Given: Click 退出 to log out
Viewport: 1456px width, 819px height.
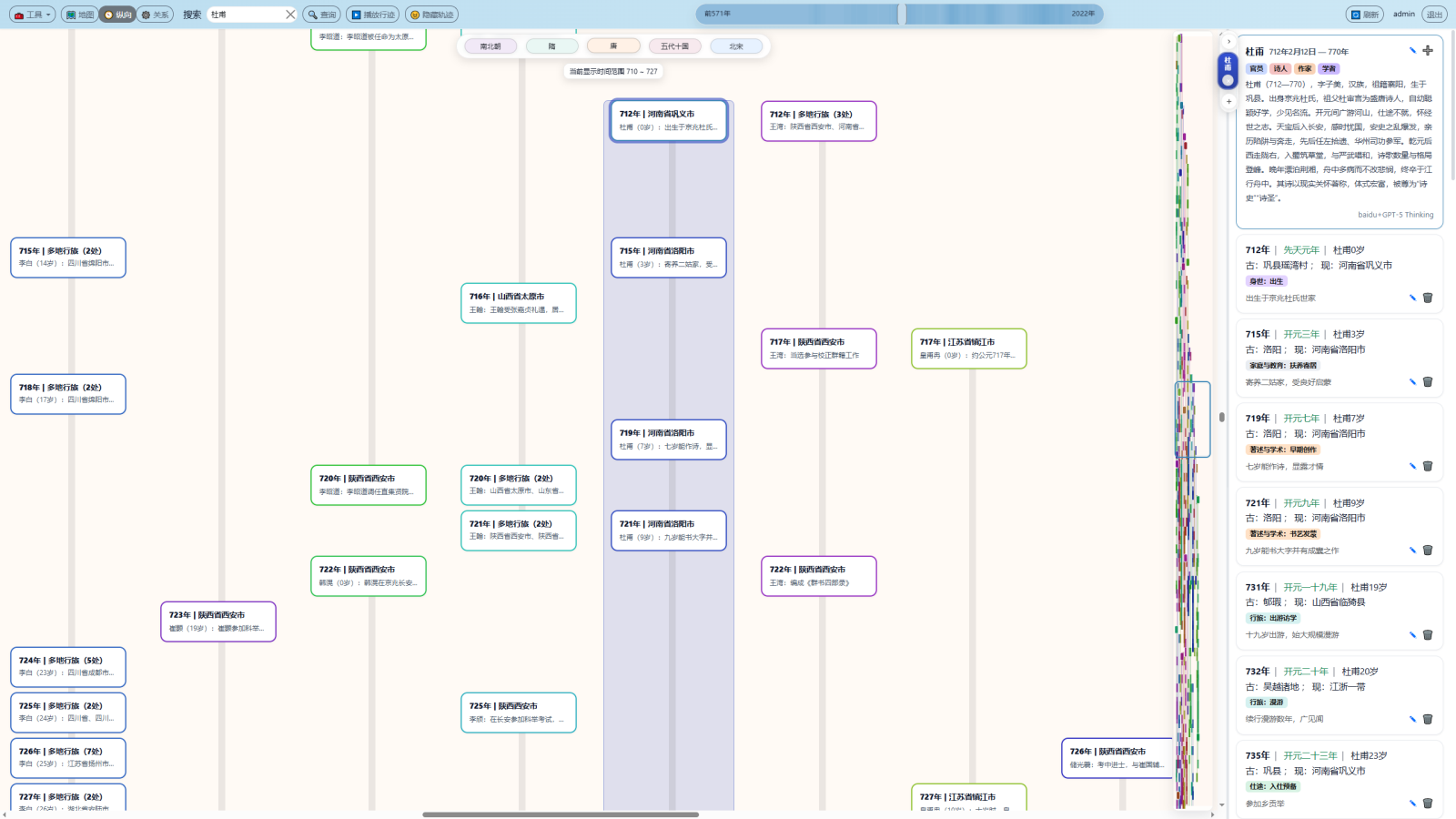Looking at the screenshot, I should [x=1434, y=15].
